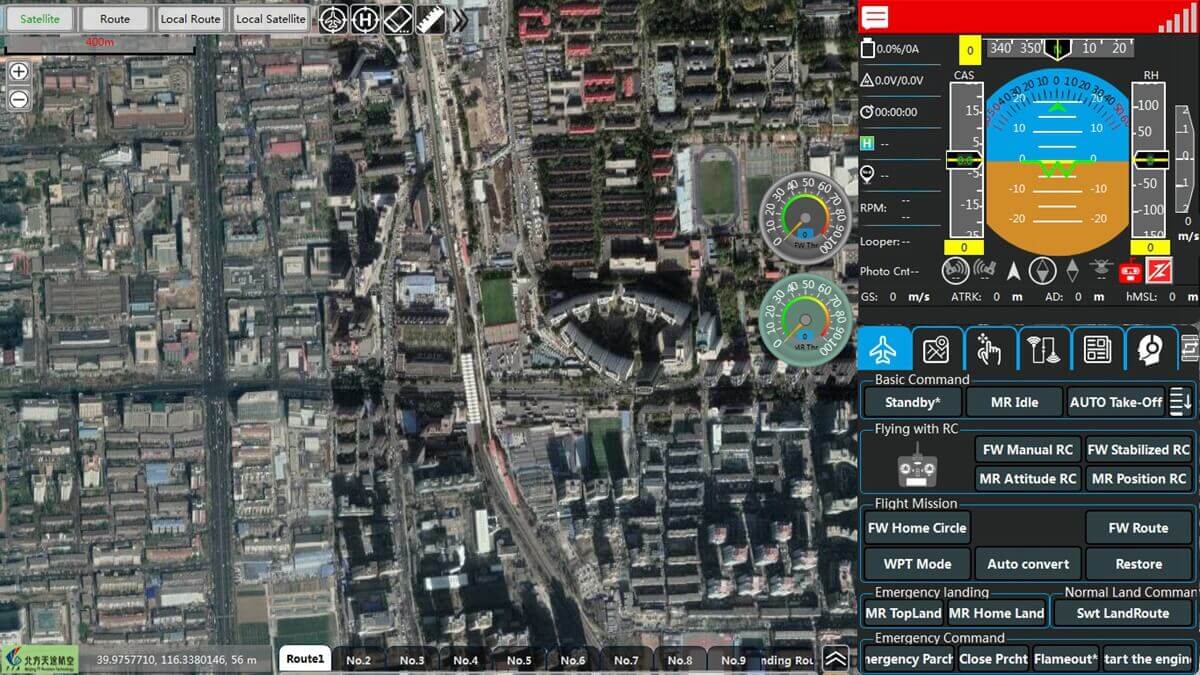Image resolution: width=1200 pixels, height=675 pixels.
Task: Open the pointing hand gesture tab
Action: point(989,349)
